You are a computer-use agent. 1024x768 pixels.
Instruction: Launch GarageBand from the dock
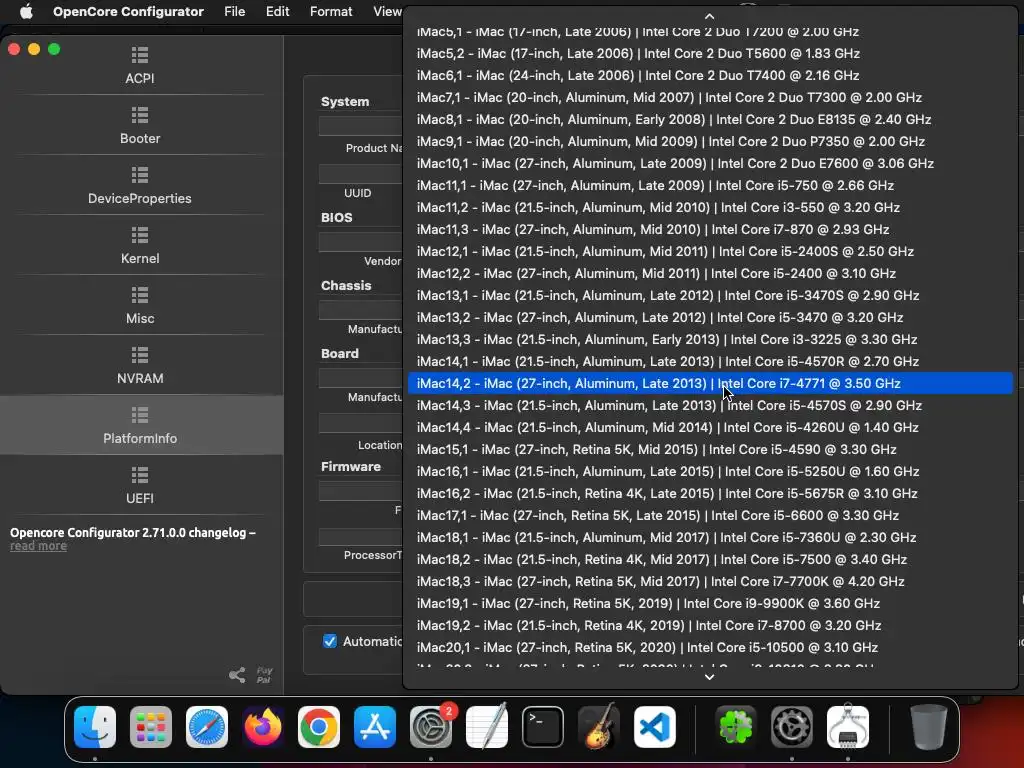[x=599, y=727]
